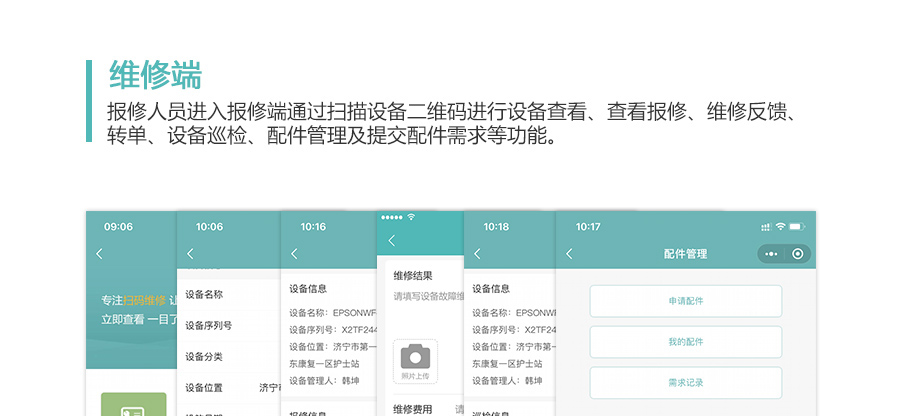The width and height of the screenshot is (900, 416).
Task: Go back from the 维修结果 screen
Action: click(x=391, y=241)
